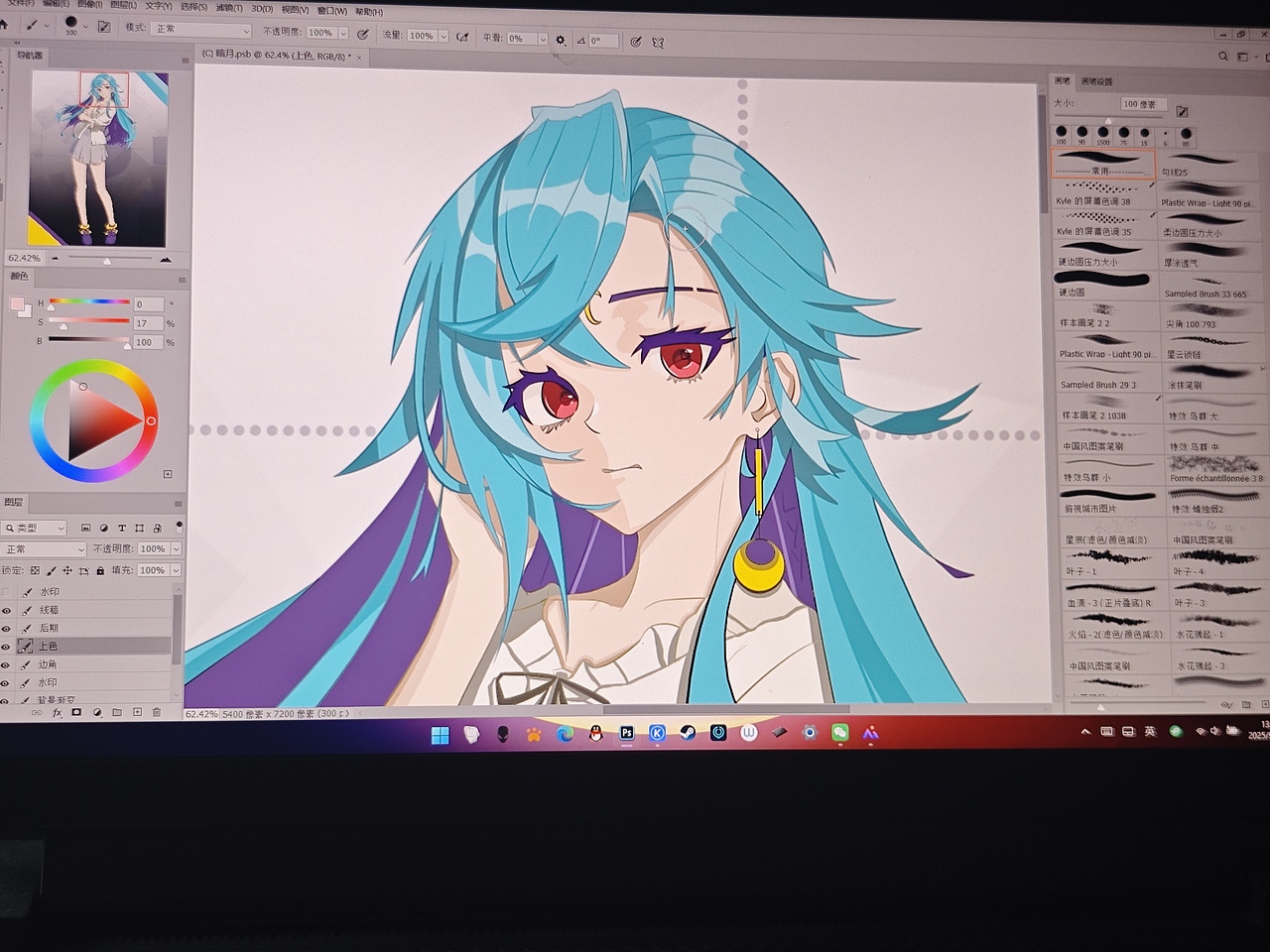
Task: Open symmetry paint butterfly icon
Action: click(658, 43)
